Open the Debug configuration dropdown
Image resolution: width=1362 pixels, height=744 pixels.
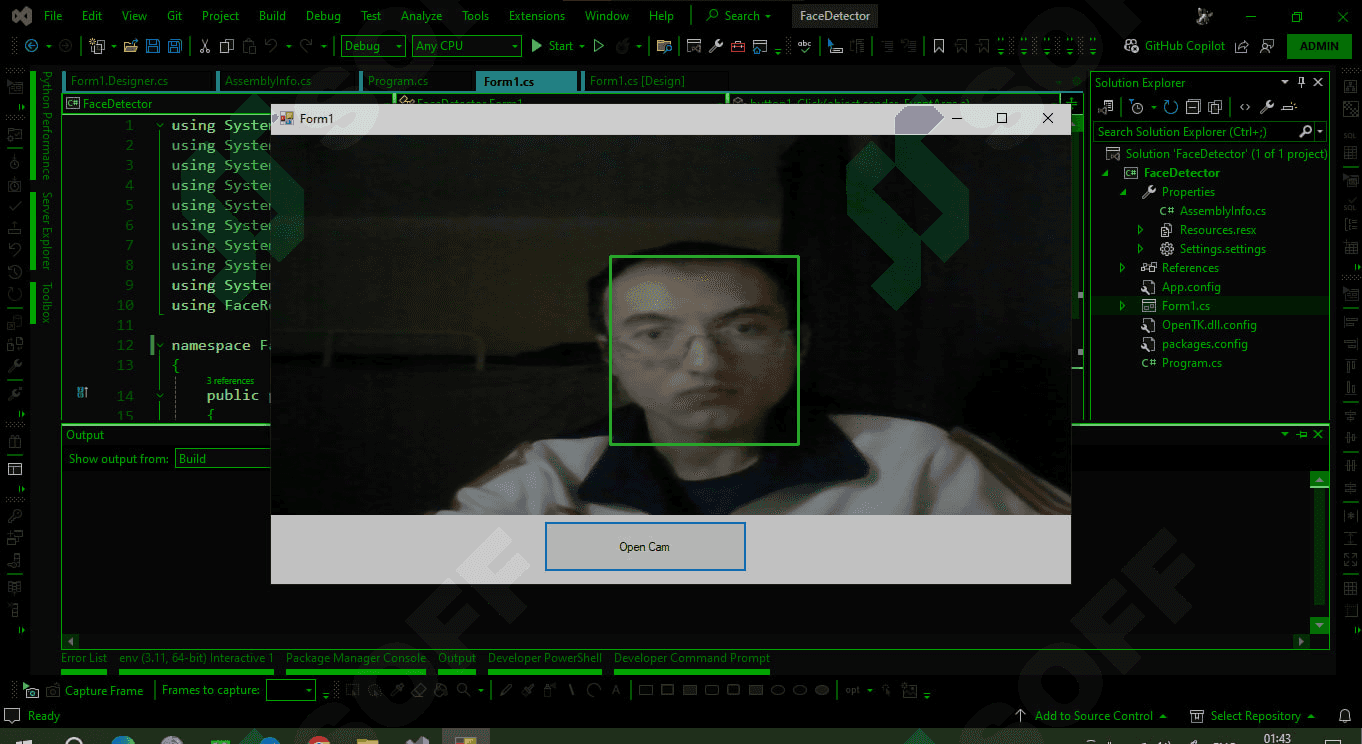click(373, 46)
